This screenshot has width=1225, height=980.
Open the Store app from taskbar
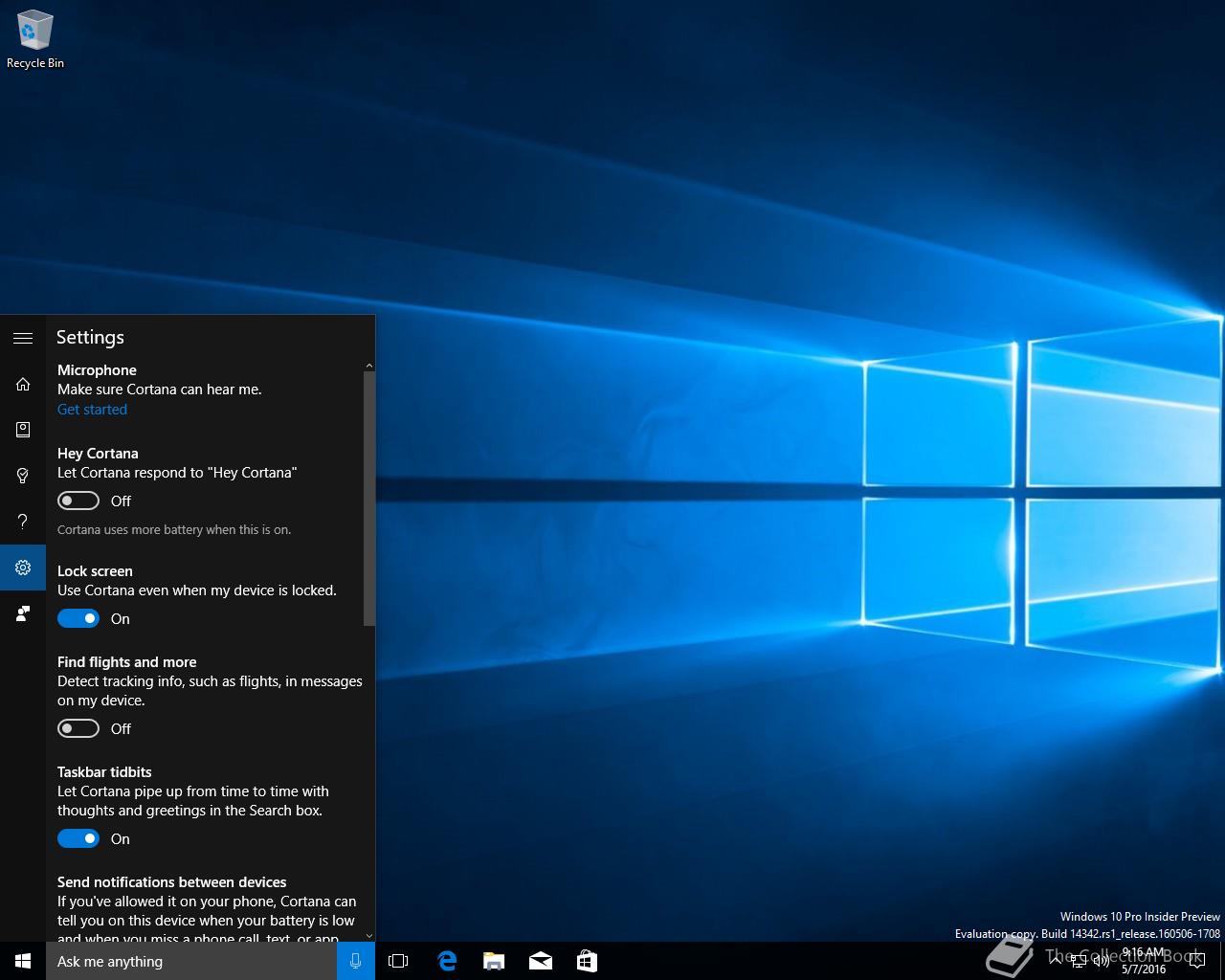pos(587,961)
